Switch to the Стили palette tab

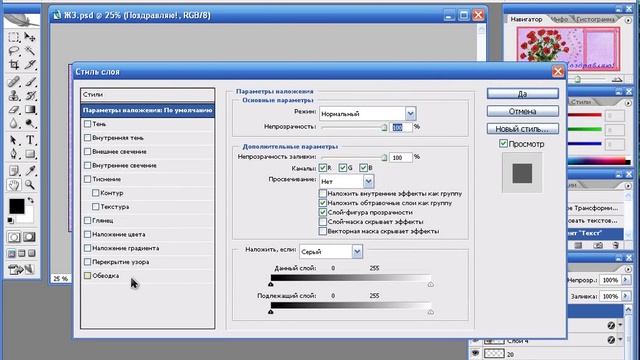click(x=581, y=102)
